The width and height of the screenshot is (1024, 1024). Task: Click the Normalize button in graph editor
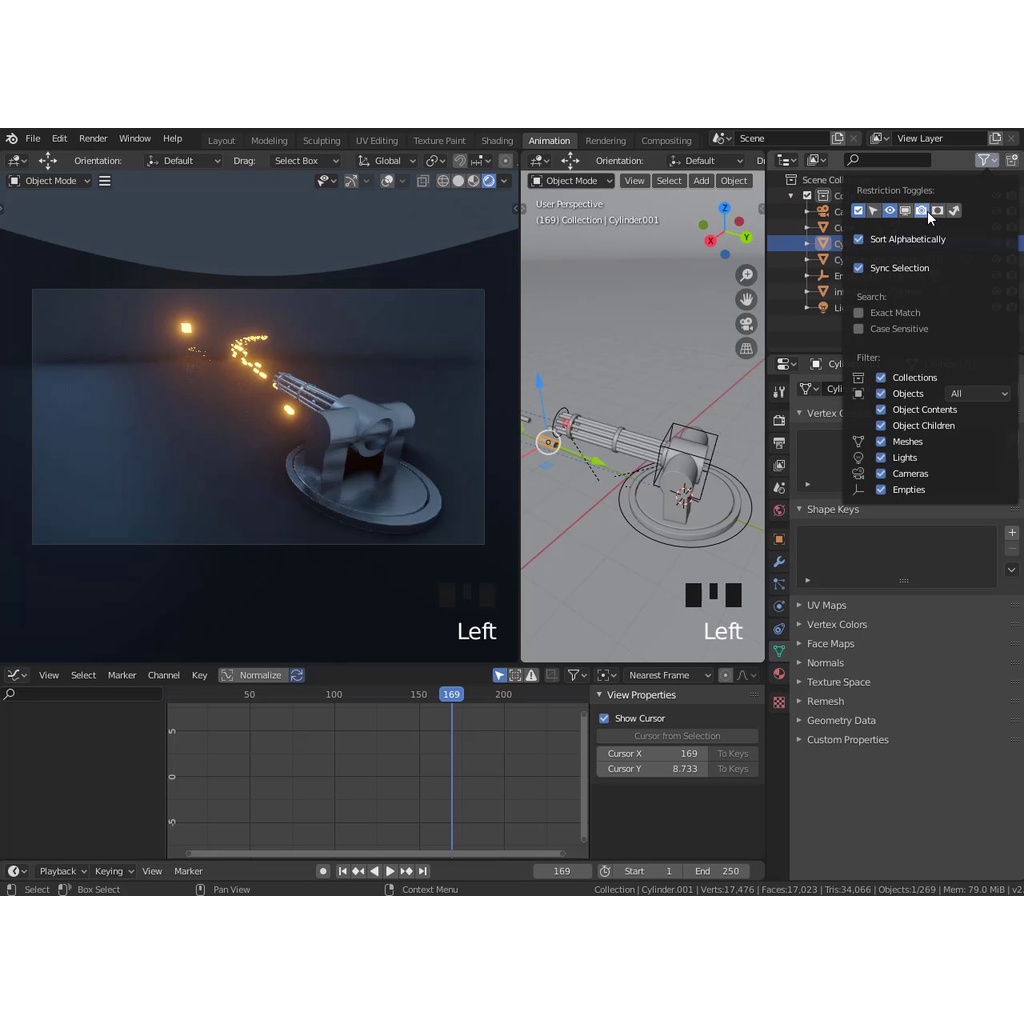[x=253, y=675]
